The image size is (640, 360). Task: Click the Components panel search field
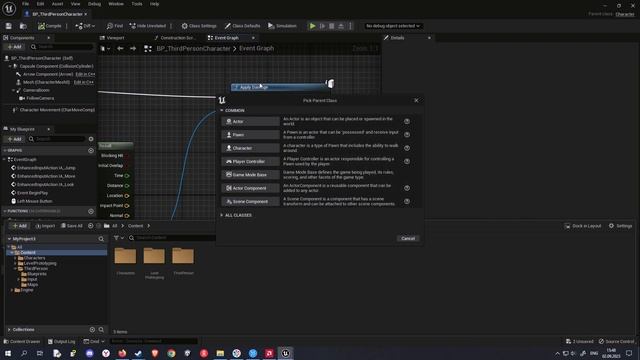(62, 47)
